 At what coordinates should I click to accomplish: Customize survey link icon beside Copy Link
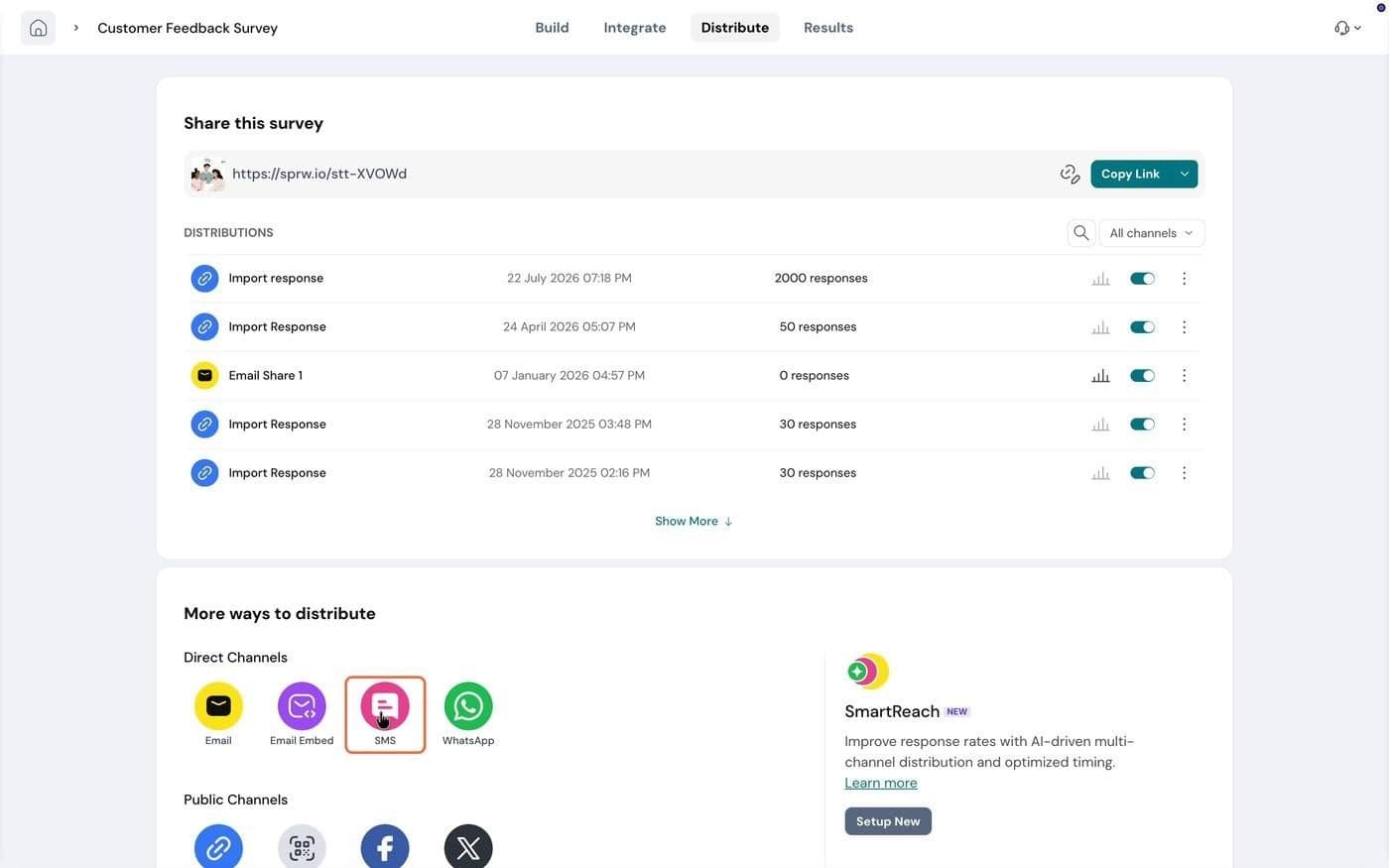(x=1070, y=174)
